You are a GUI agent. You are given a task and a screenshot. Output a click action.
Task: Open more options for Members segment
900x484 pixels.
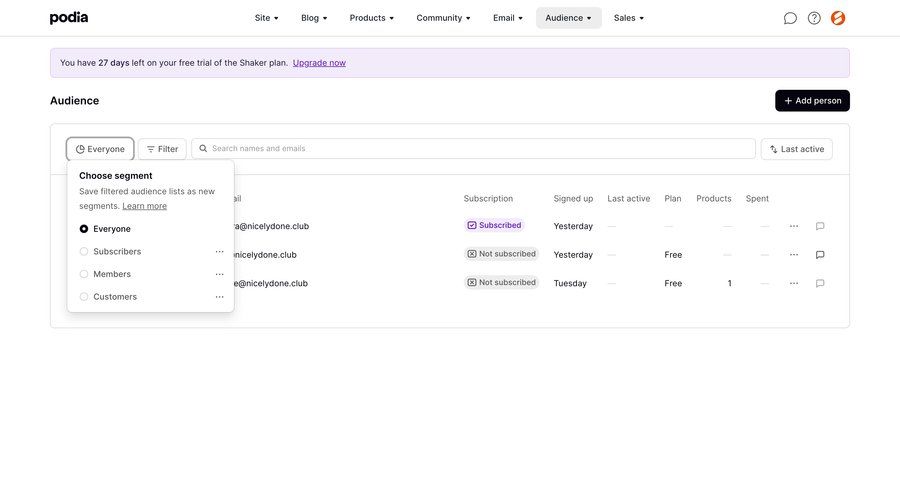click(x=219, y=274)
